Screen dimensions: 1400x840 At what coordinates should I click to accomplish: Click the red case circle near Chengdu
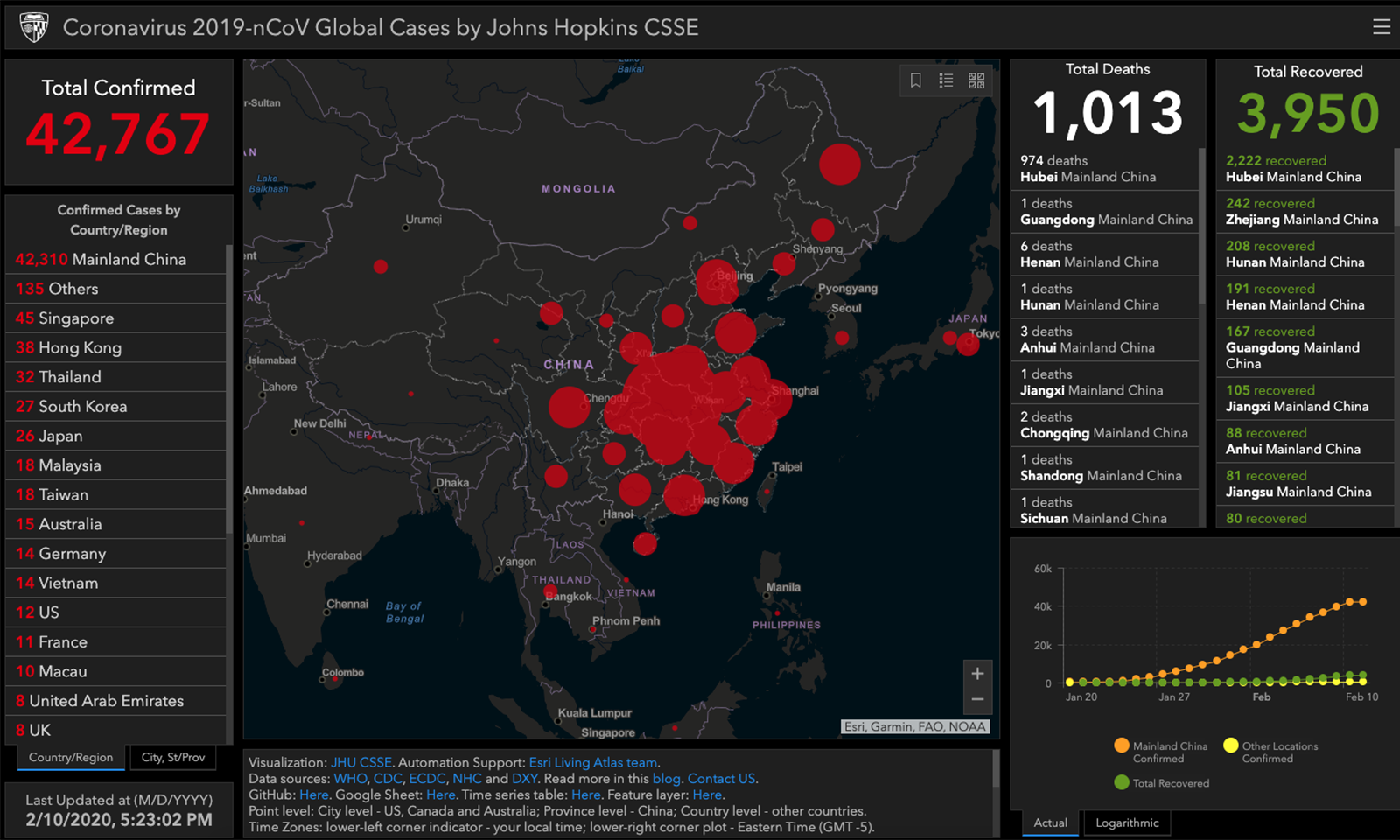569,408
